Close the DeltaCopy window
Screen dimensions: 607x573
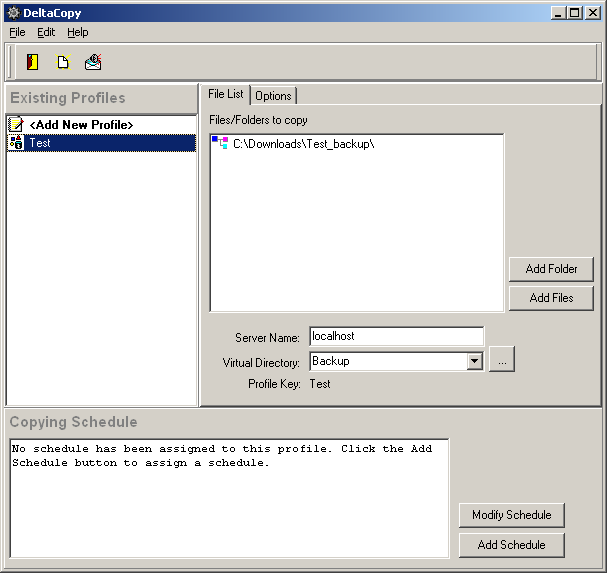(593, 13)
